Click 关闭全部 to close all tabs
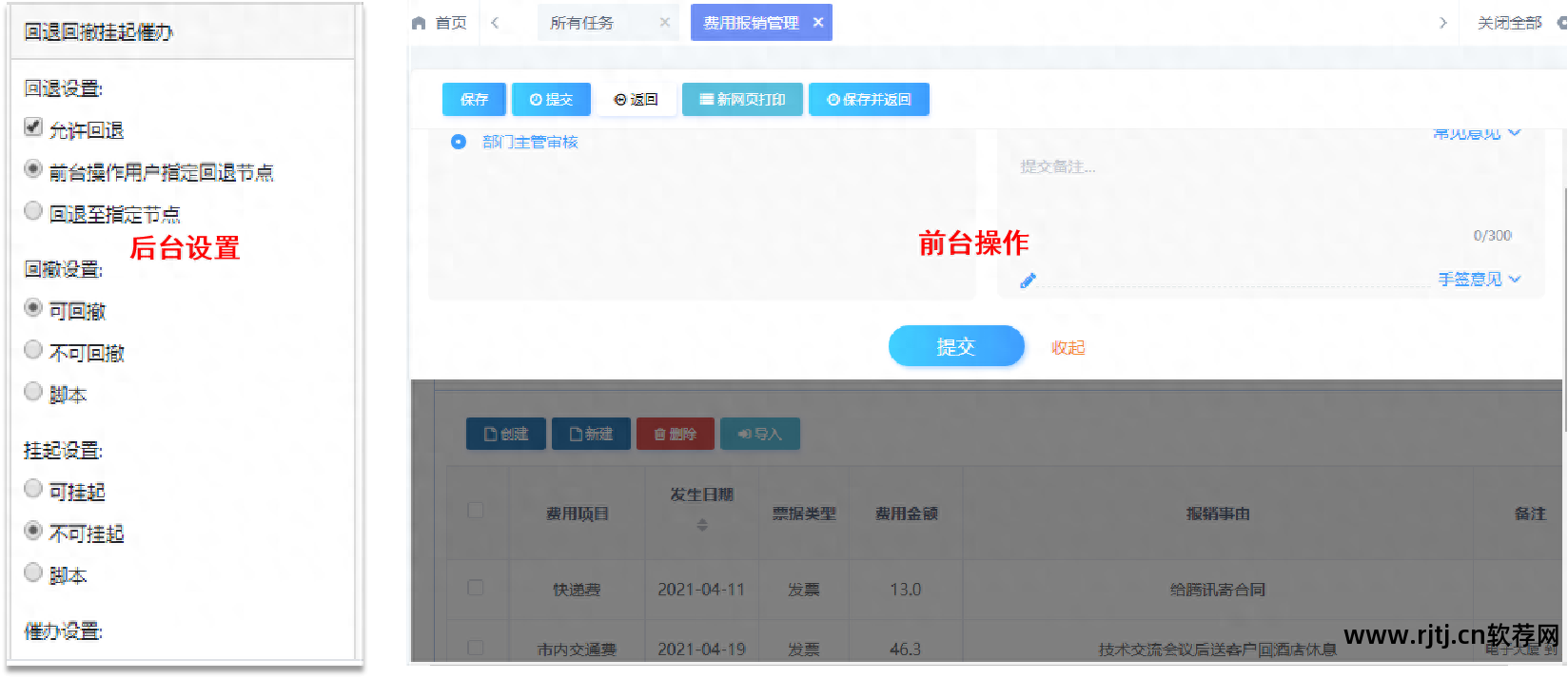 (x=1510, y=23)
